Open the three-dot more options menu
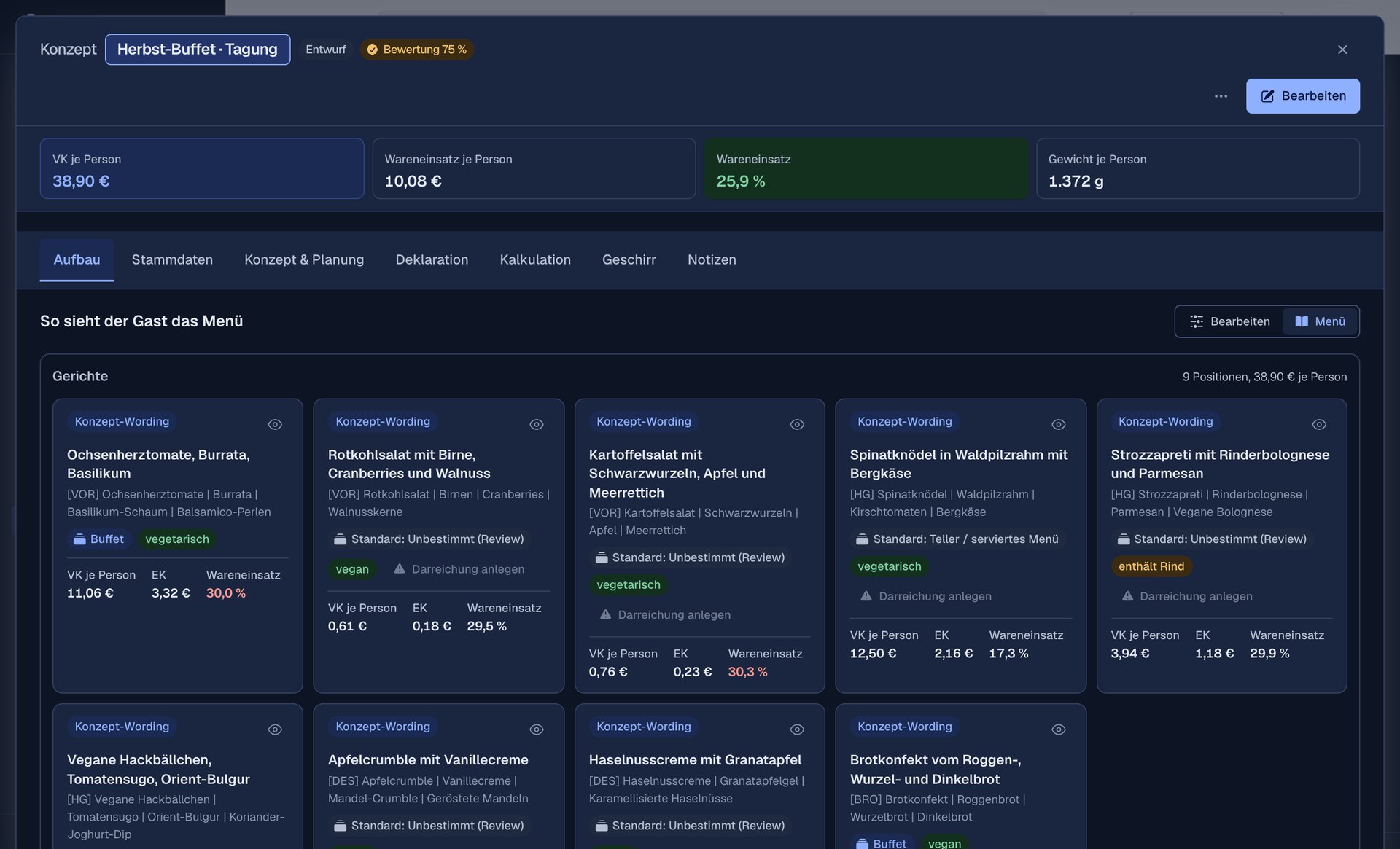This screenshot has width=1400, height=849. point(1221,96)
